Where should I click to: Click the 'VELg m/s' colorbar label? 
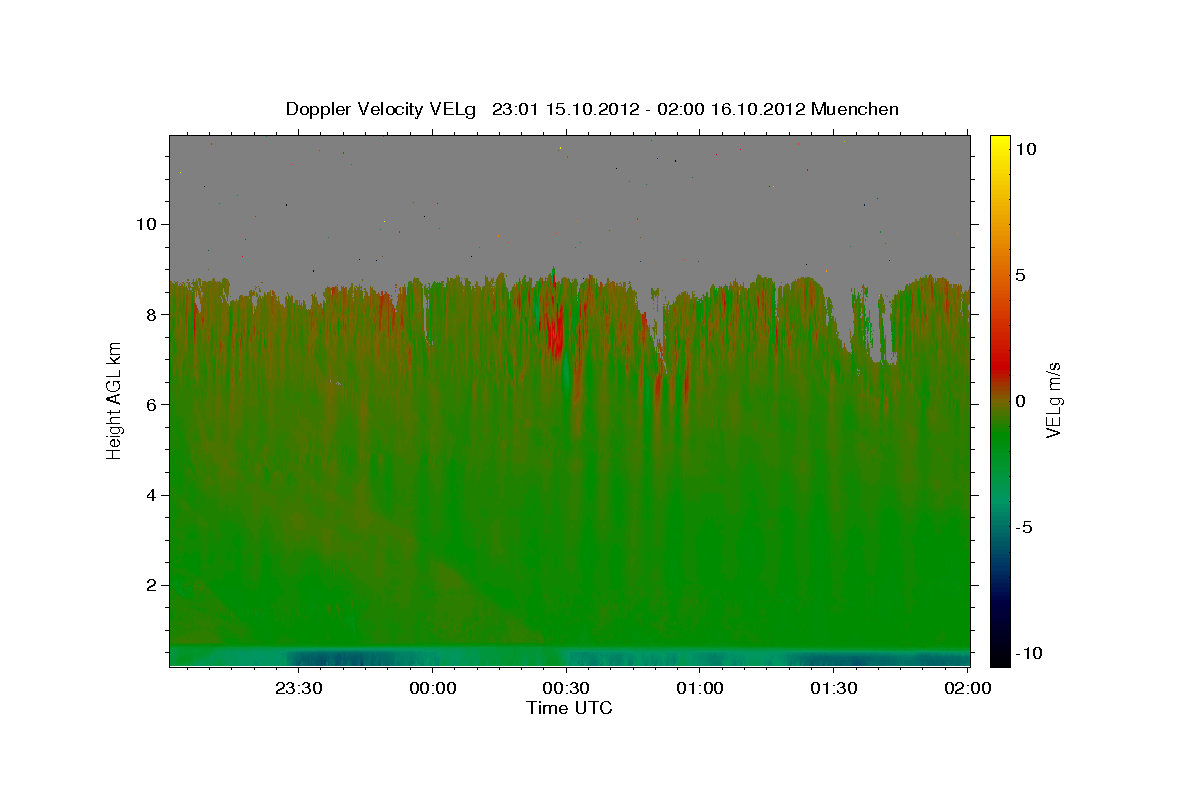[1052, 400]
